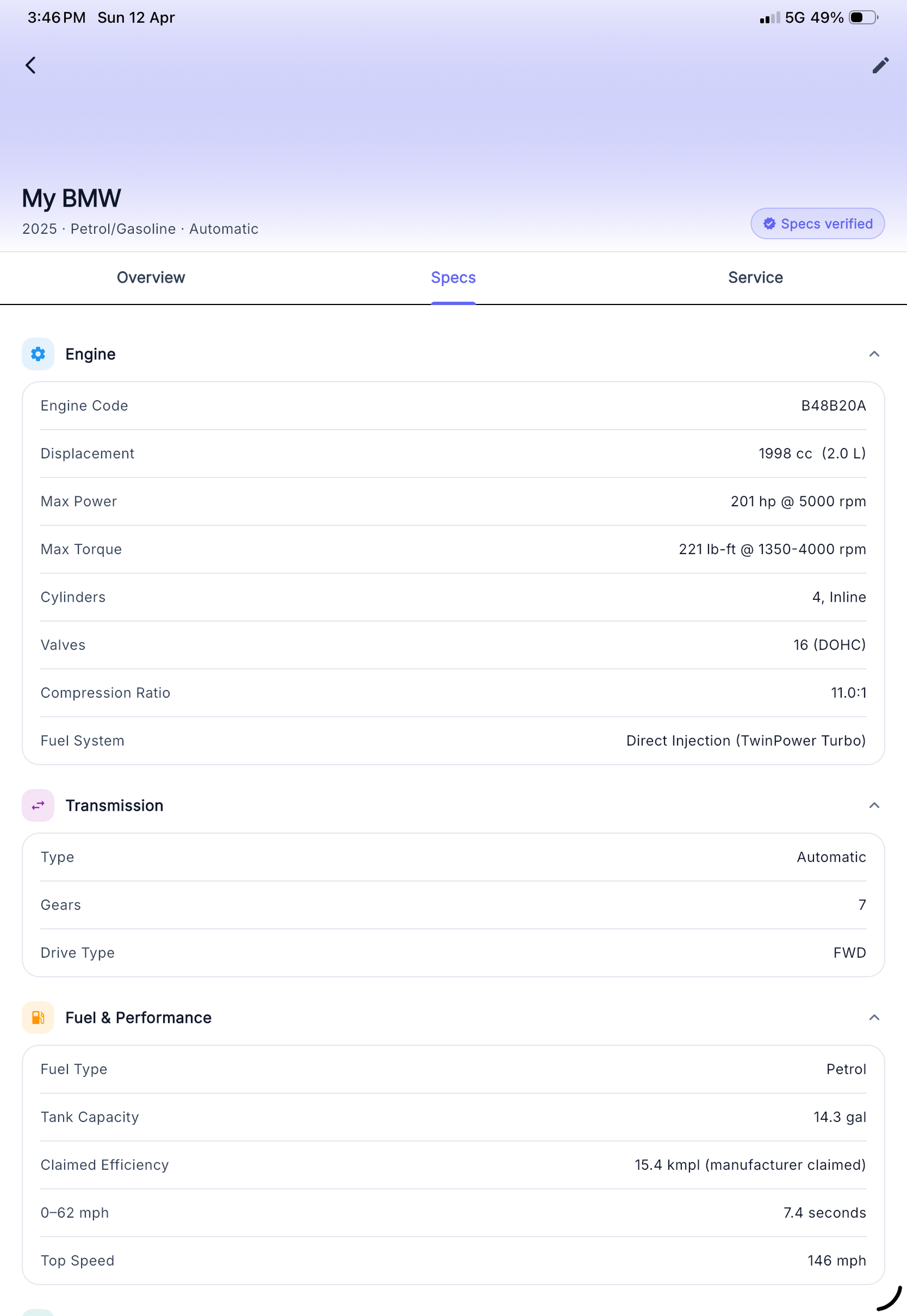
Task: Select the Engine Code row
Action: coord(453,406)
